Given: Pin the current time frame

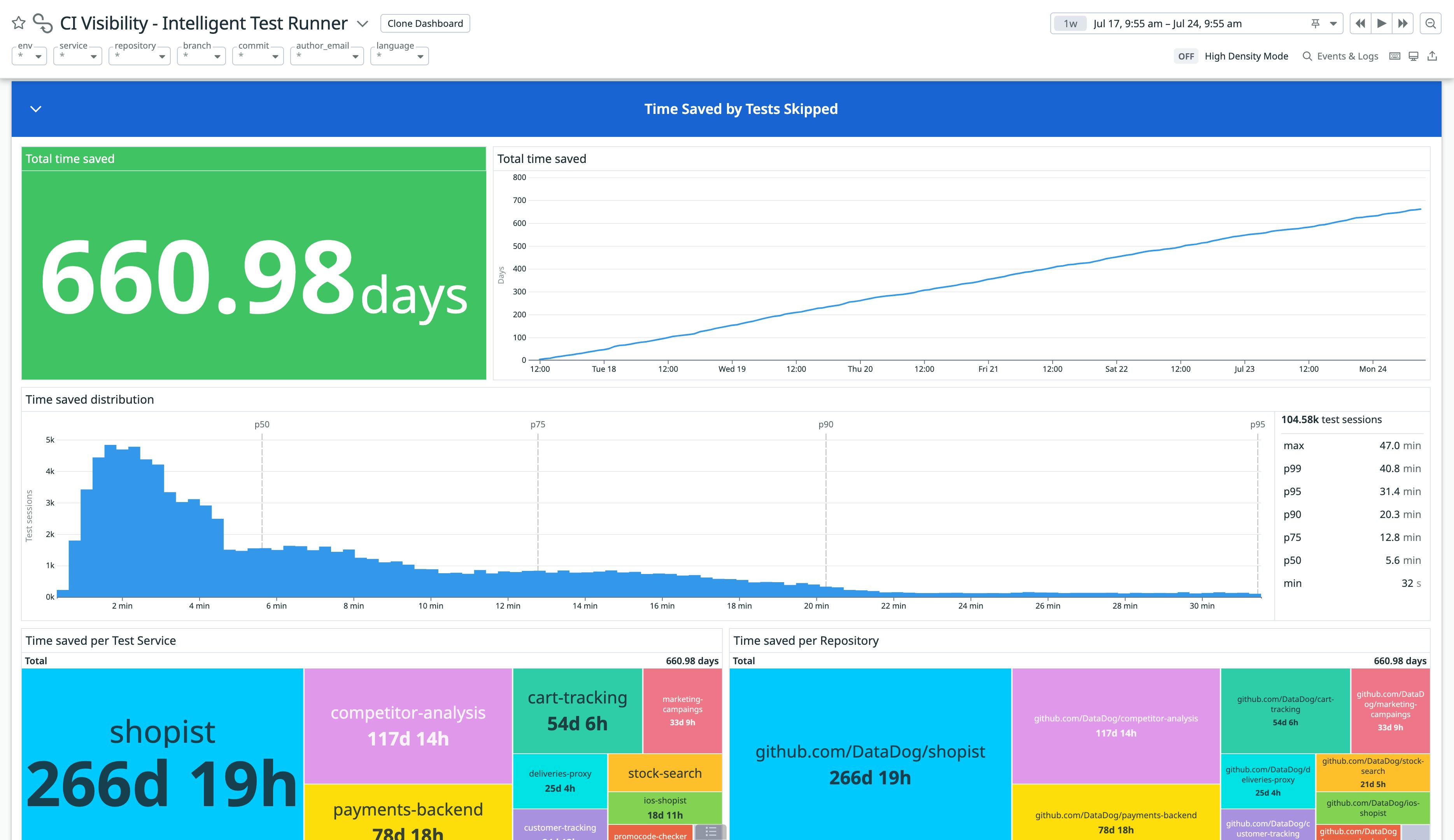Looking at the screenshot, I should [x=1315, y=23].
